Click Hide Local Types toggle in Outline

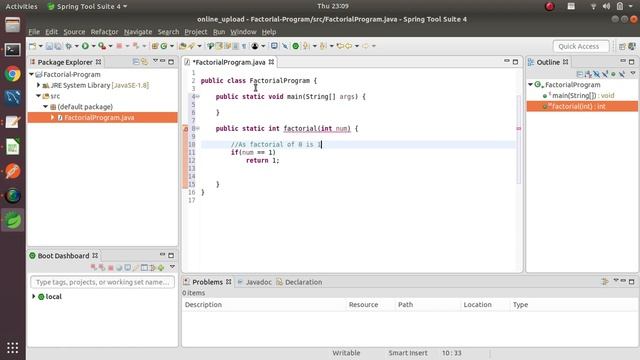click(x=622, y=74)
